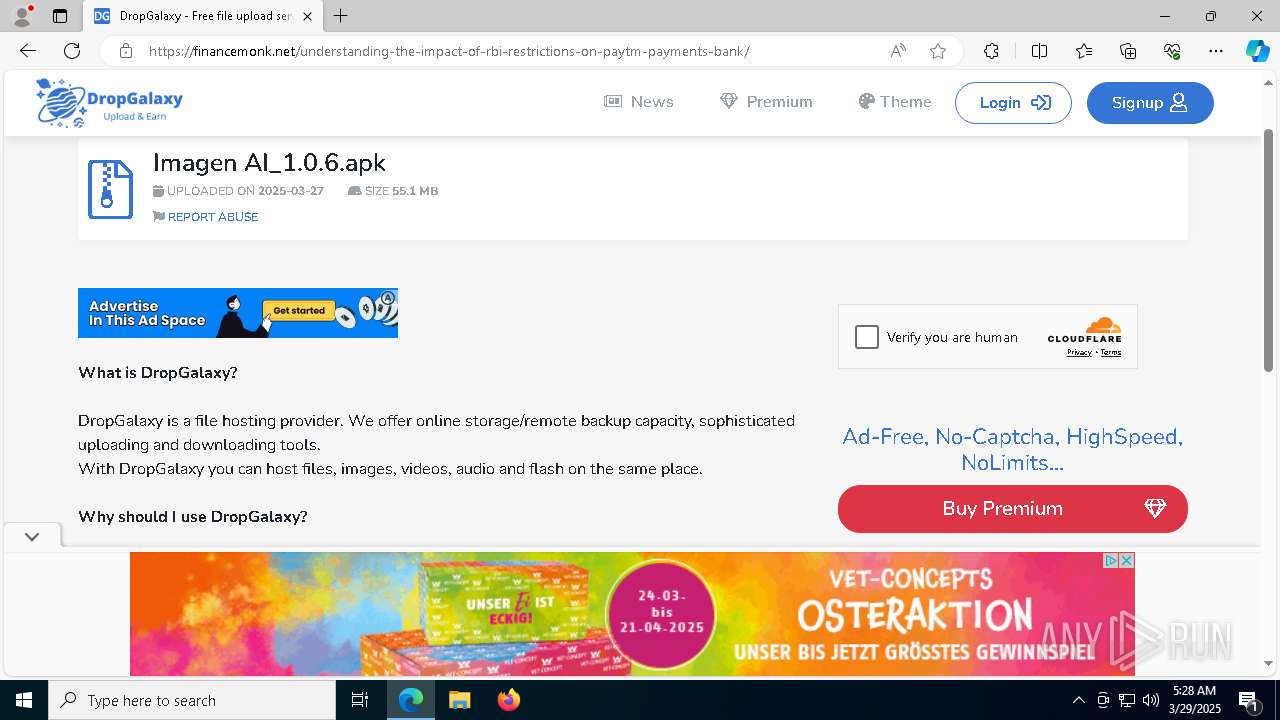Click the 'Imagen AI_1.0.6.apk' file title
Viewport: 1280px width, 720px height.
click(269, 163)
